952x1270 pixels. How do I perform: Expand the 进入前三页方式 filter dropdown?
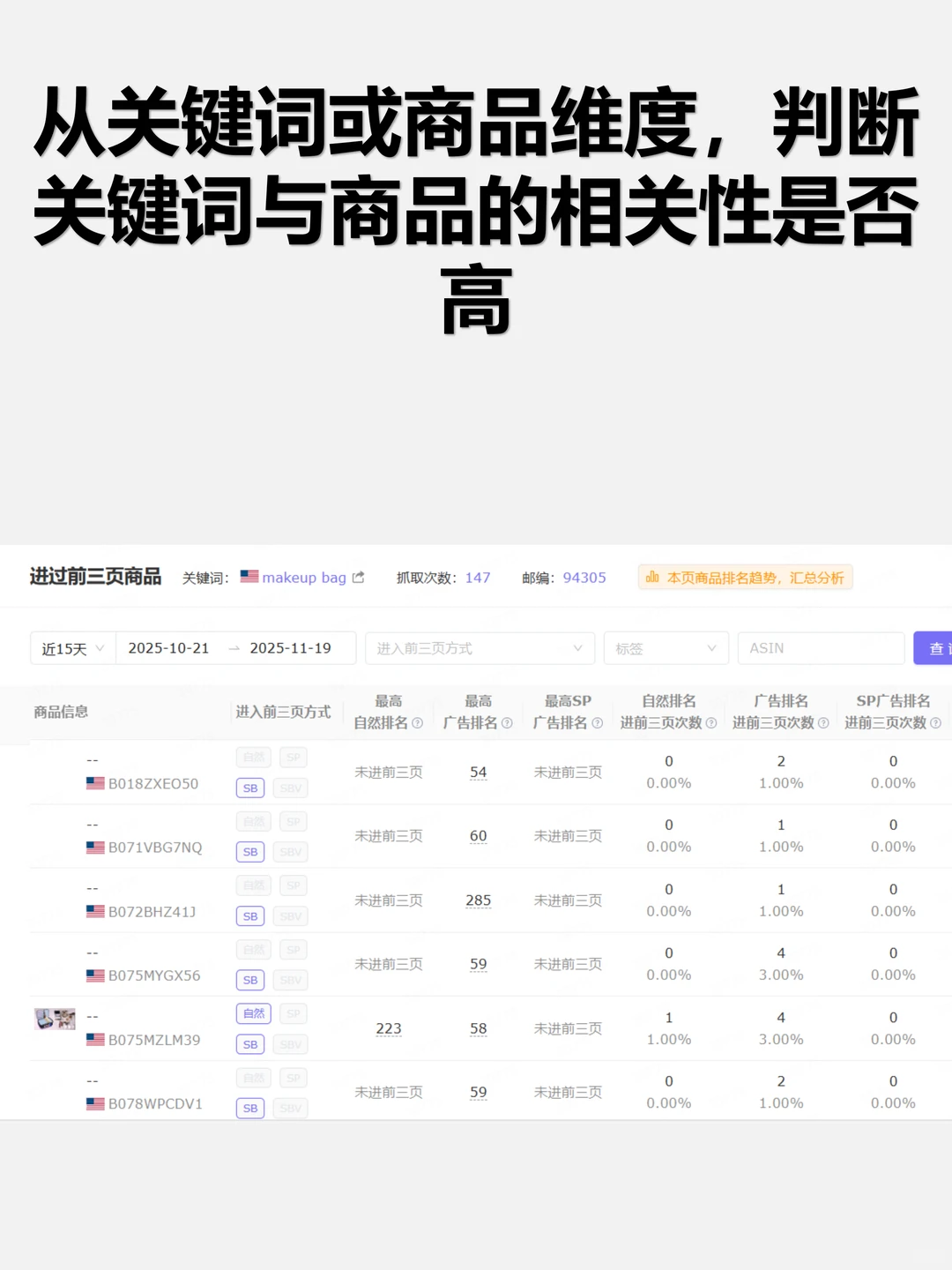click(x=479, y=648)
